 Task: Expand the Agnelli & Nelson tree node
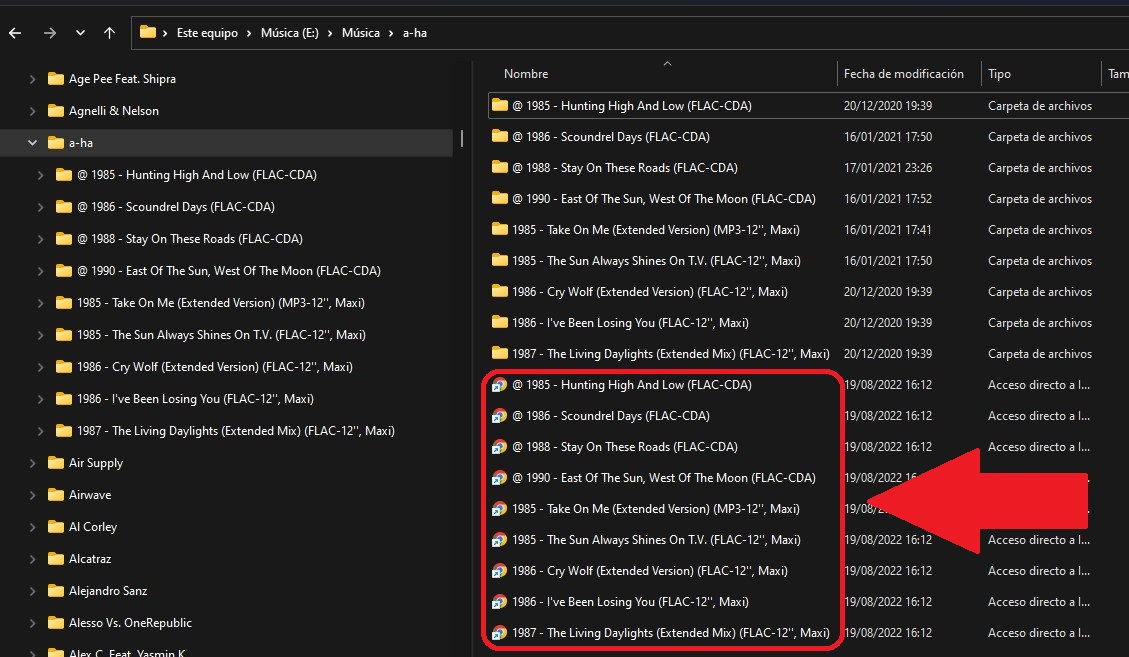32,111
